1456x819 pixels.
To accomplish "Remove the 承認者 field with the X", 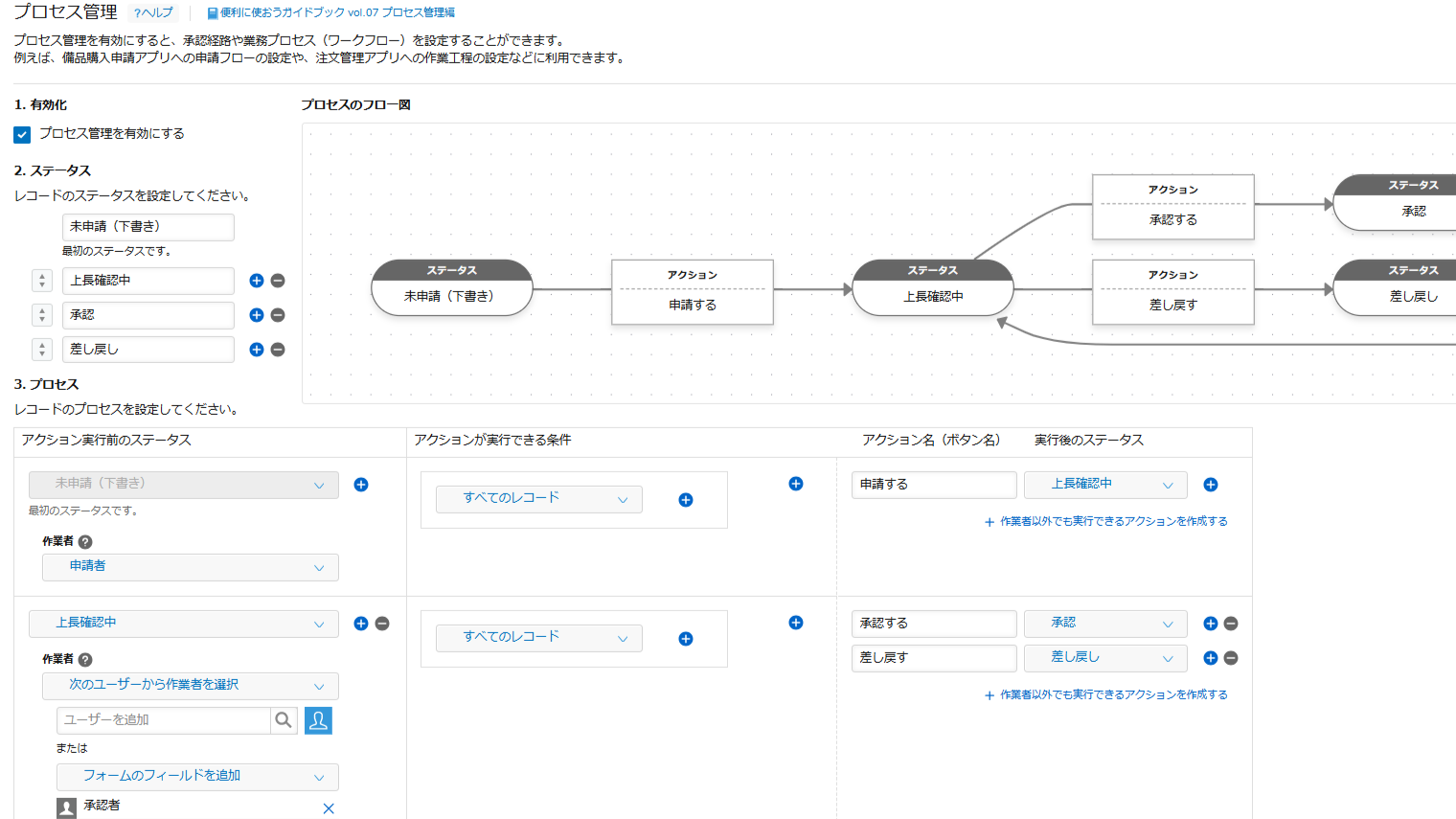I will point(329,808).
